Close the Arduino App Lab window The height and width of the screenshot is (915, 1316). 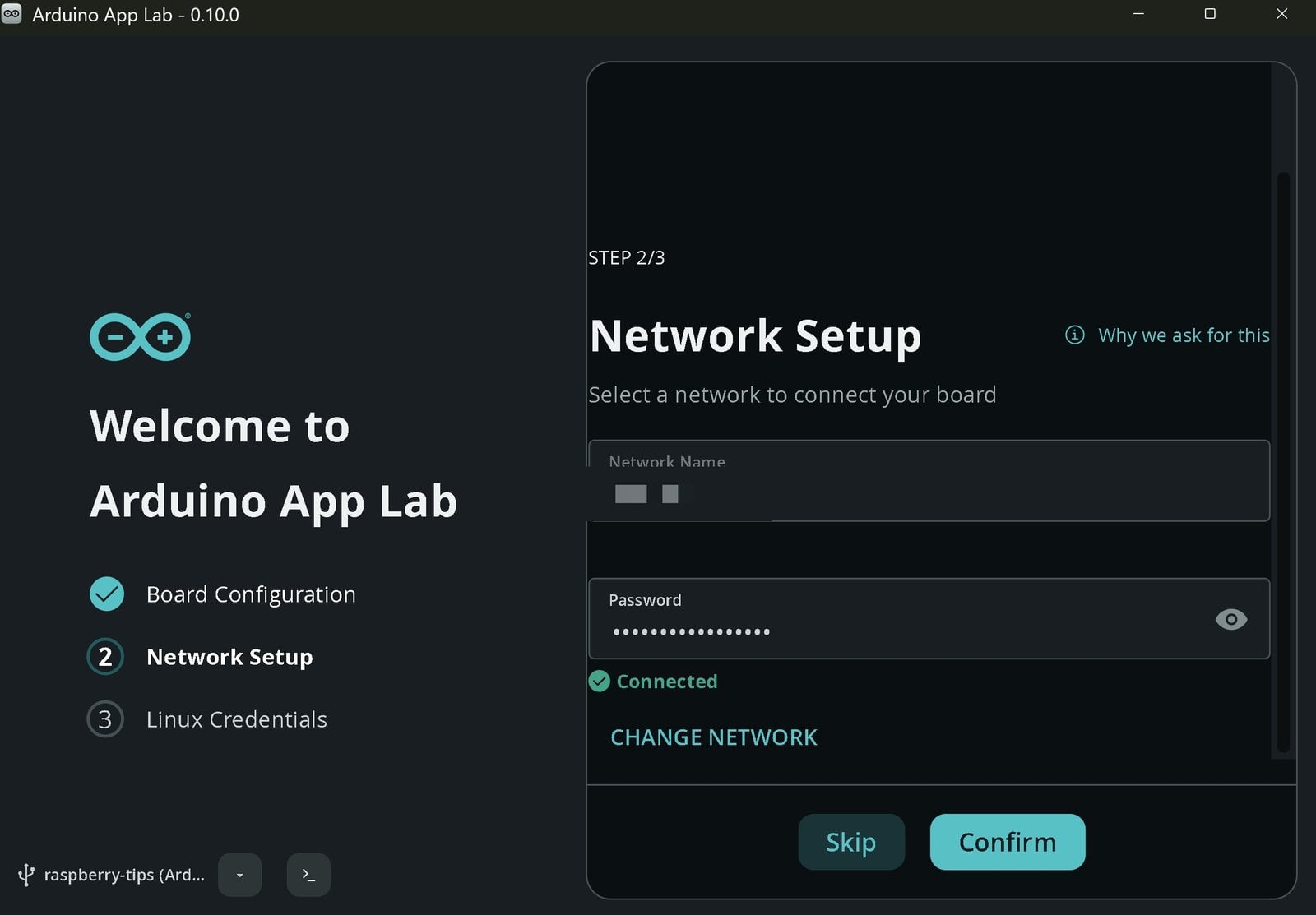pyautogui.click(x=1281, y=14)
